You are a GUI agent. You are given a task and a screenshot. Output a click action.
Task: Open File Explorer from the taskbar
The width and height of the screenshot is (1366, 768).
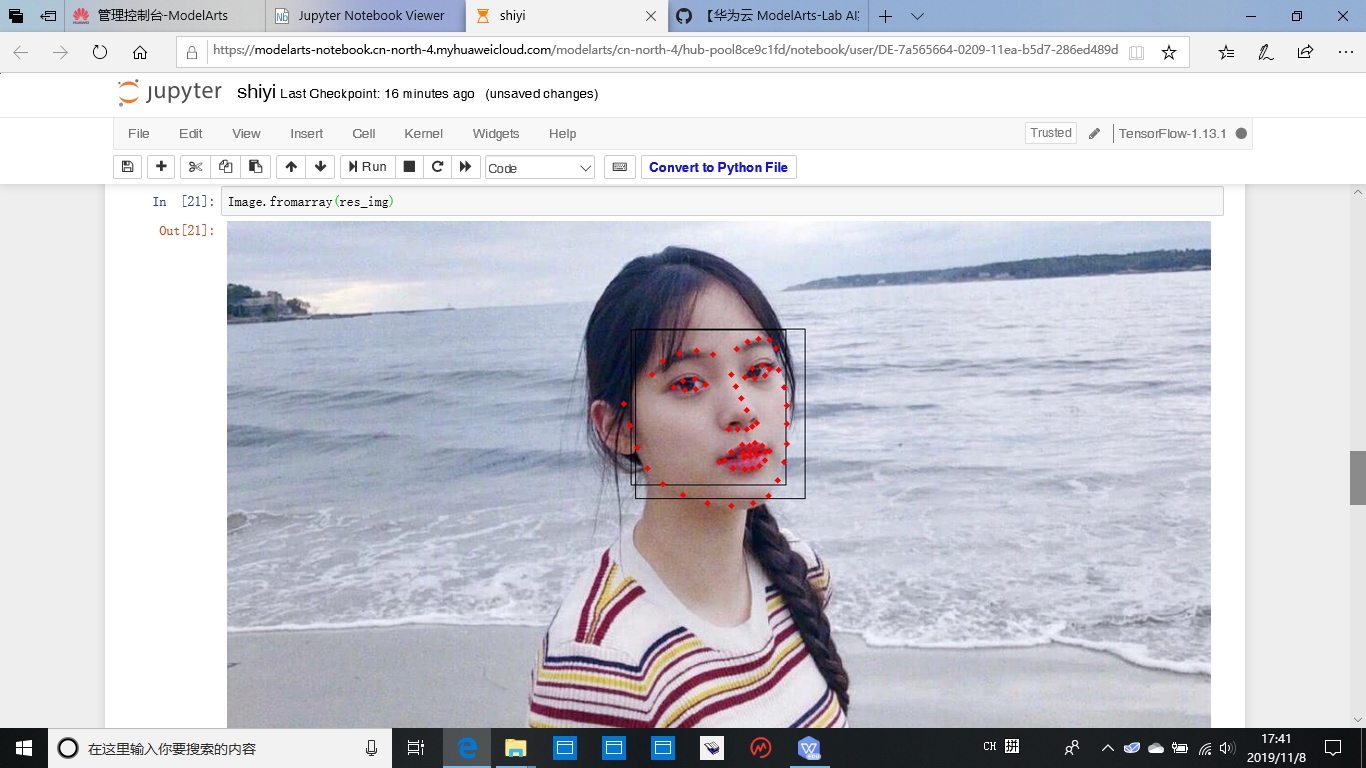click(515, 747)
